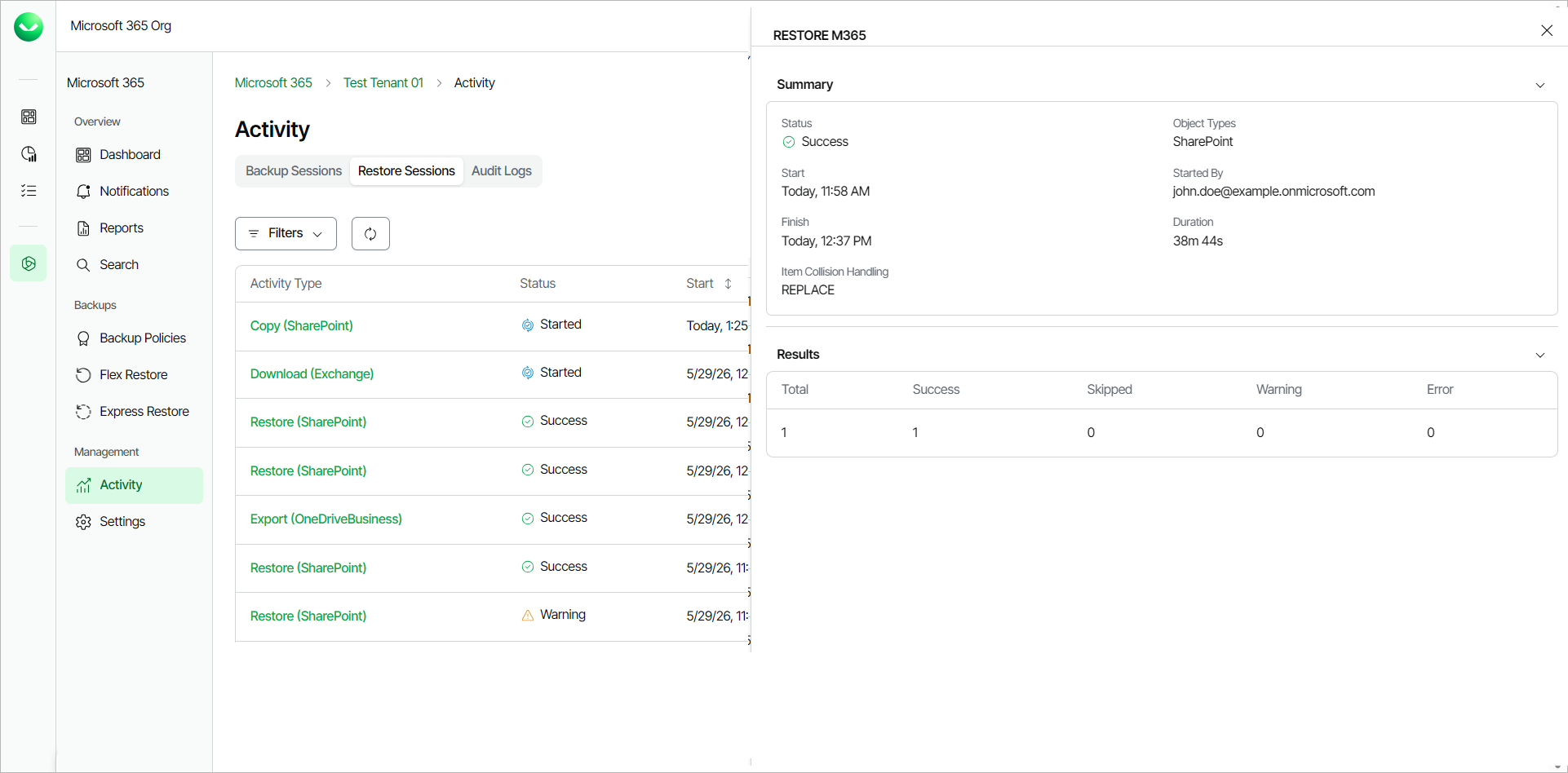This screenshot has width=1568, height=773.
Task: Click the SharePoint object type value
Action: (x=1203, y=142)
